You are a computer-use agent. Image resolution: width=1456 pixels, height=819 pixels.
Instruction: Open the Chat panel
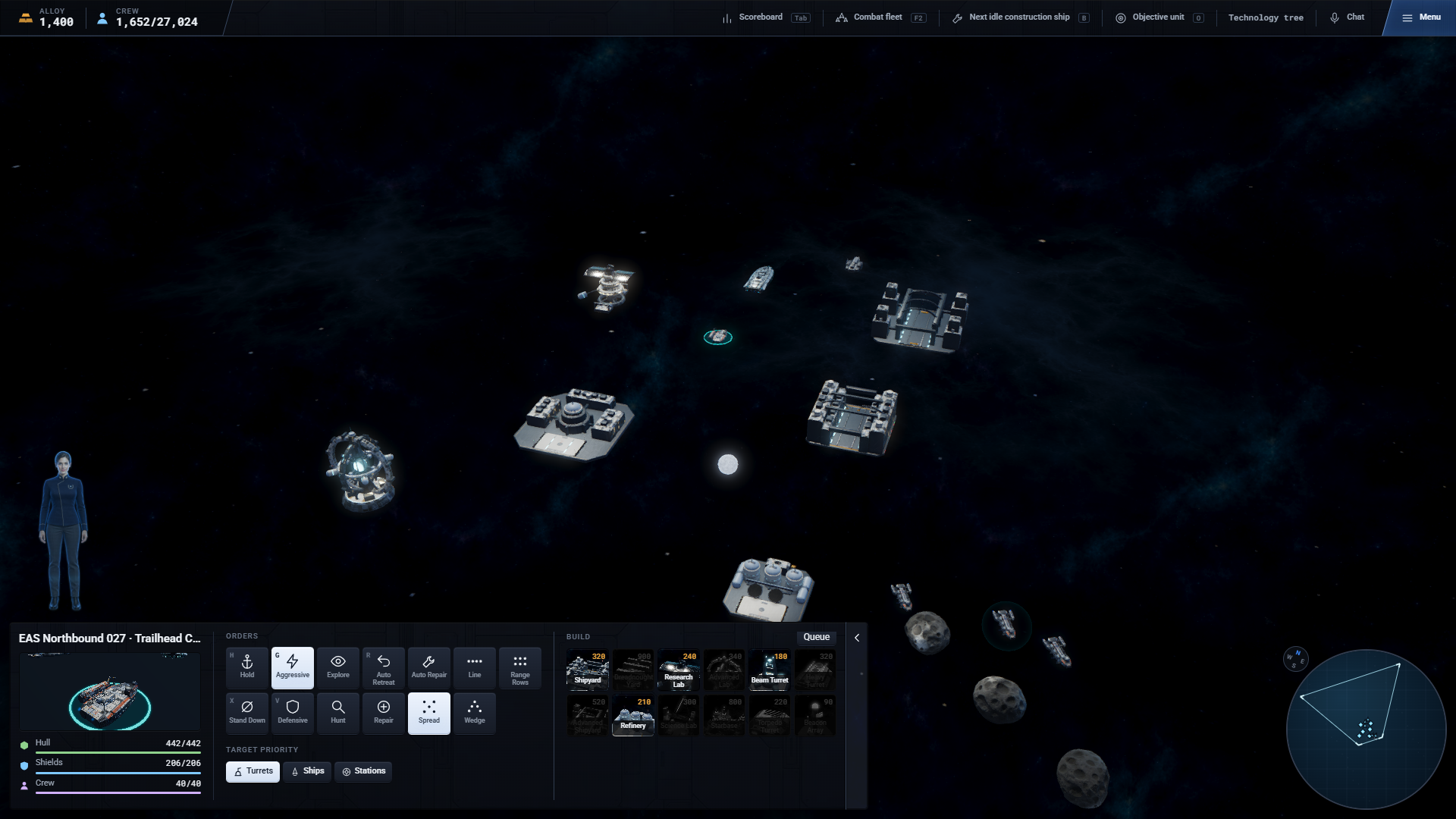point(1347,17)
